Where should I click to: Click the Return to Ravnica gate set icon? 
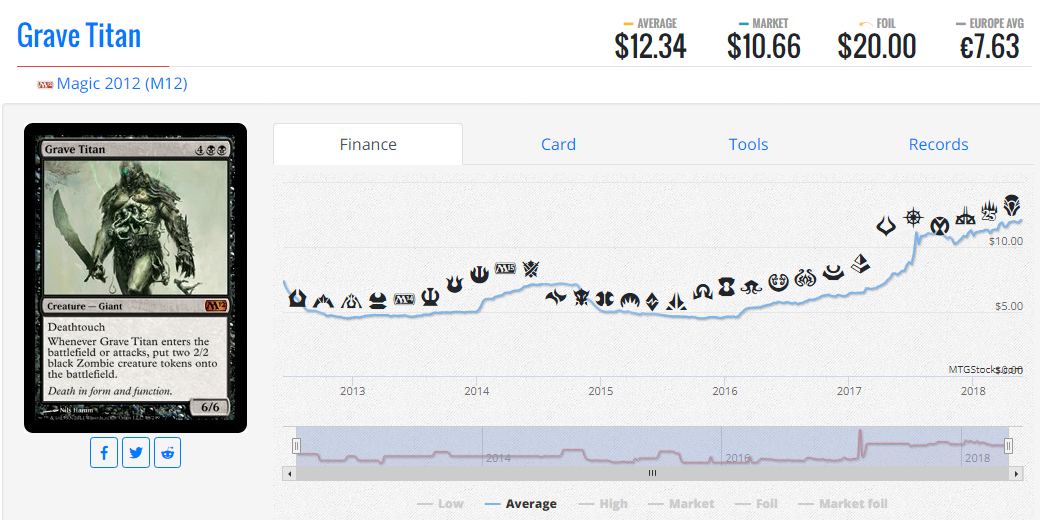click(297, 298)
